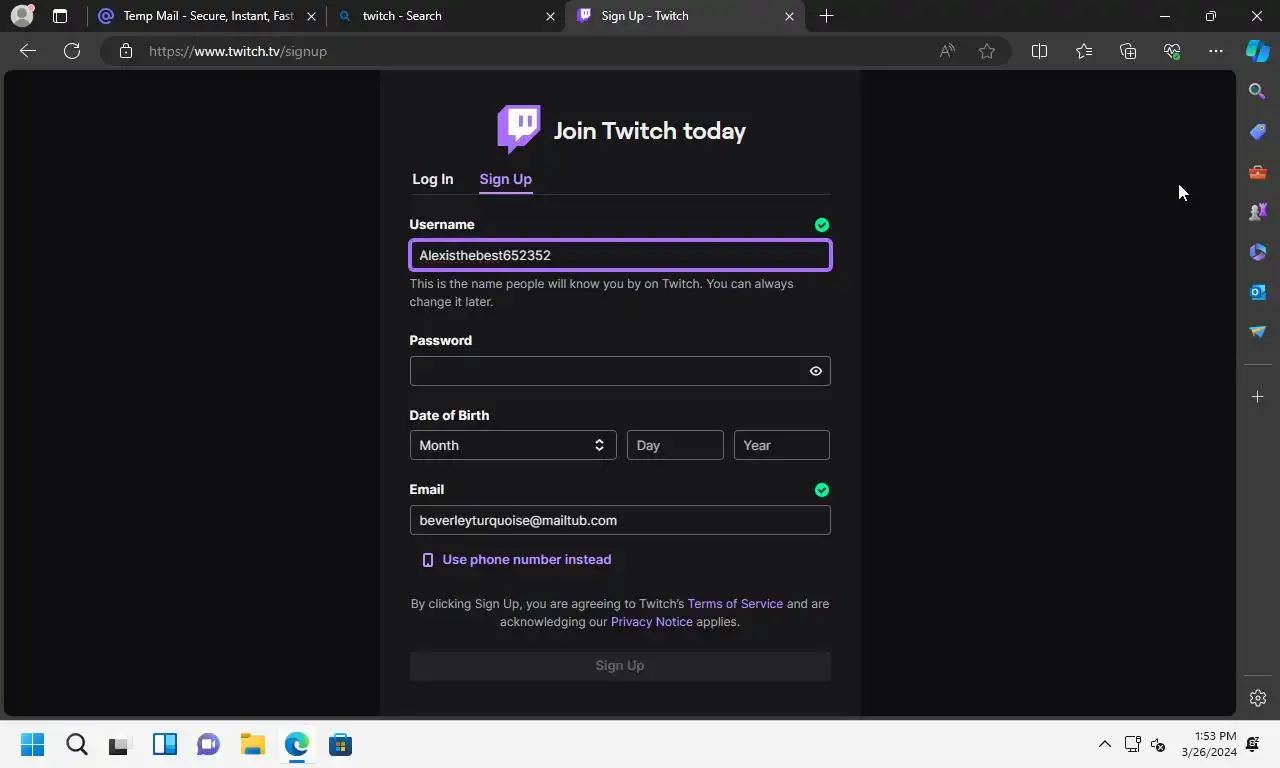This screenshot has height=768, width=1280.
Task: Click the Twitch logo icon
Action: [519, 130]
